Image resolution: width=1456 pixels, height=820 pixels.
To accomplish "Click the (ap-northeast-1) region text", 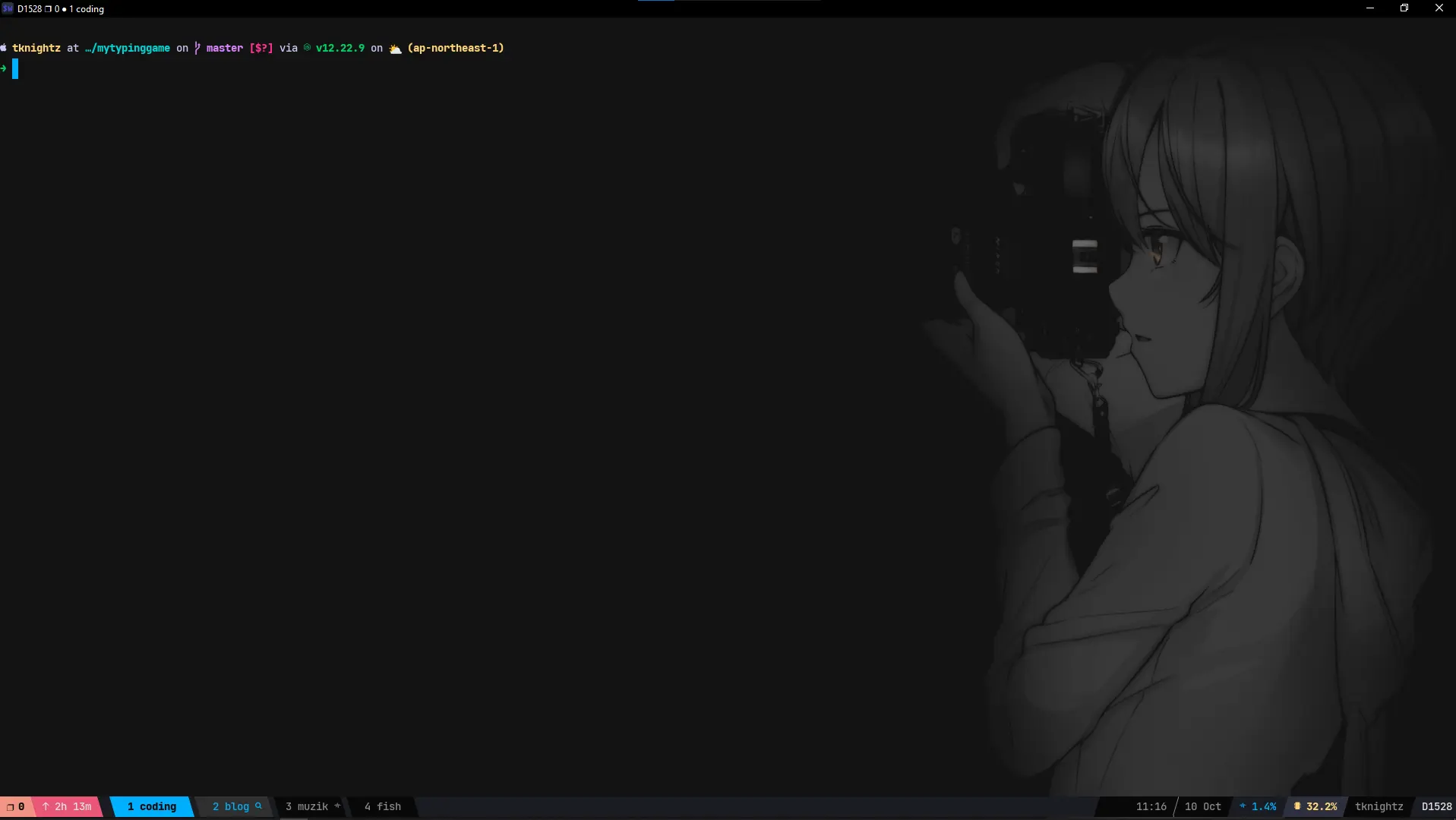I will click(x=456, y=48).
